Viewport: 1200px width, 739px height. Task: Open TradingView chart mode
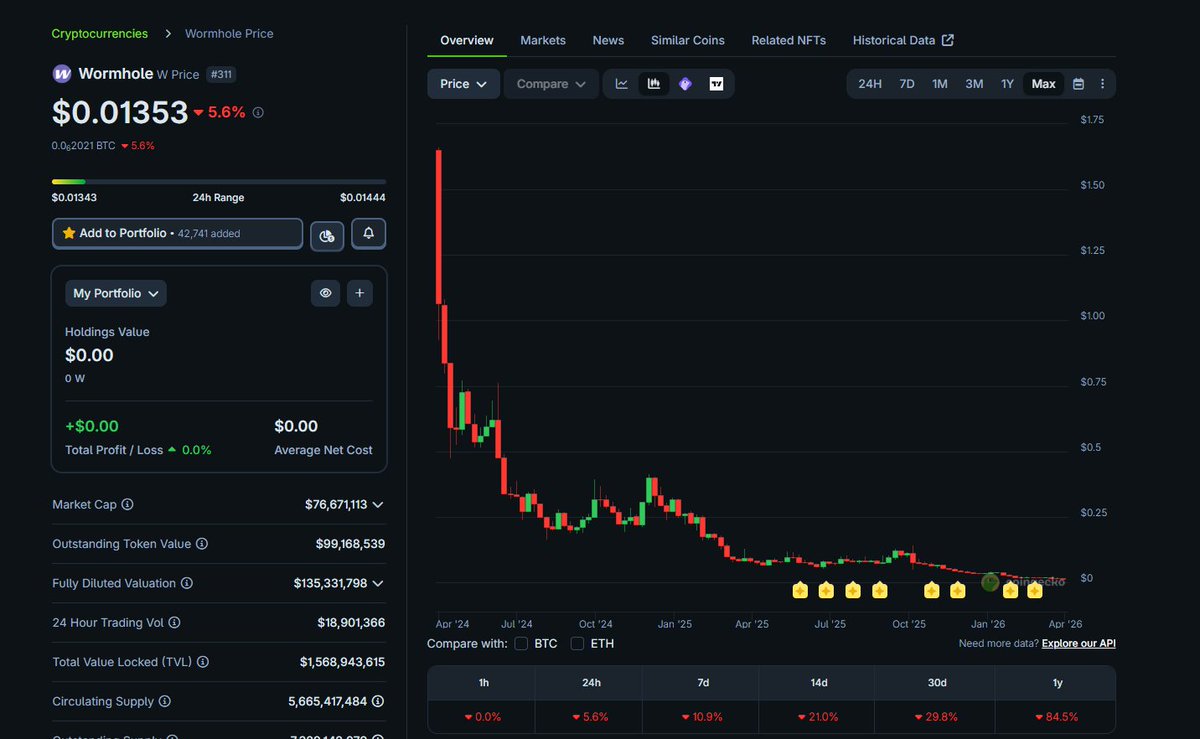716,84
